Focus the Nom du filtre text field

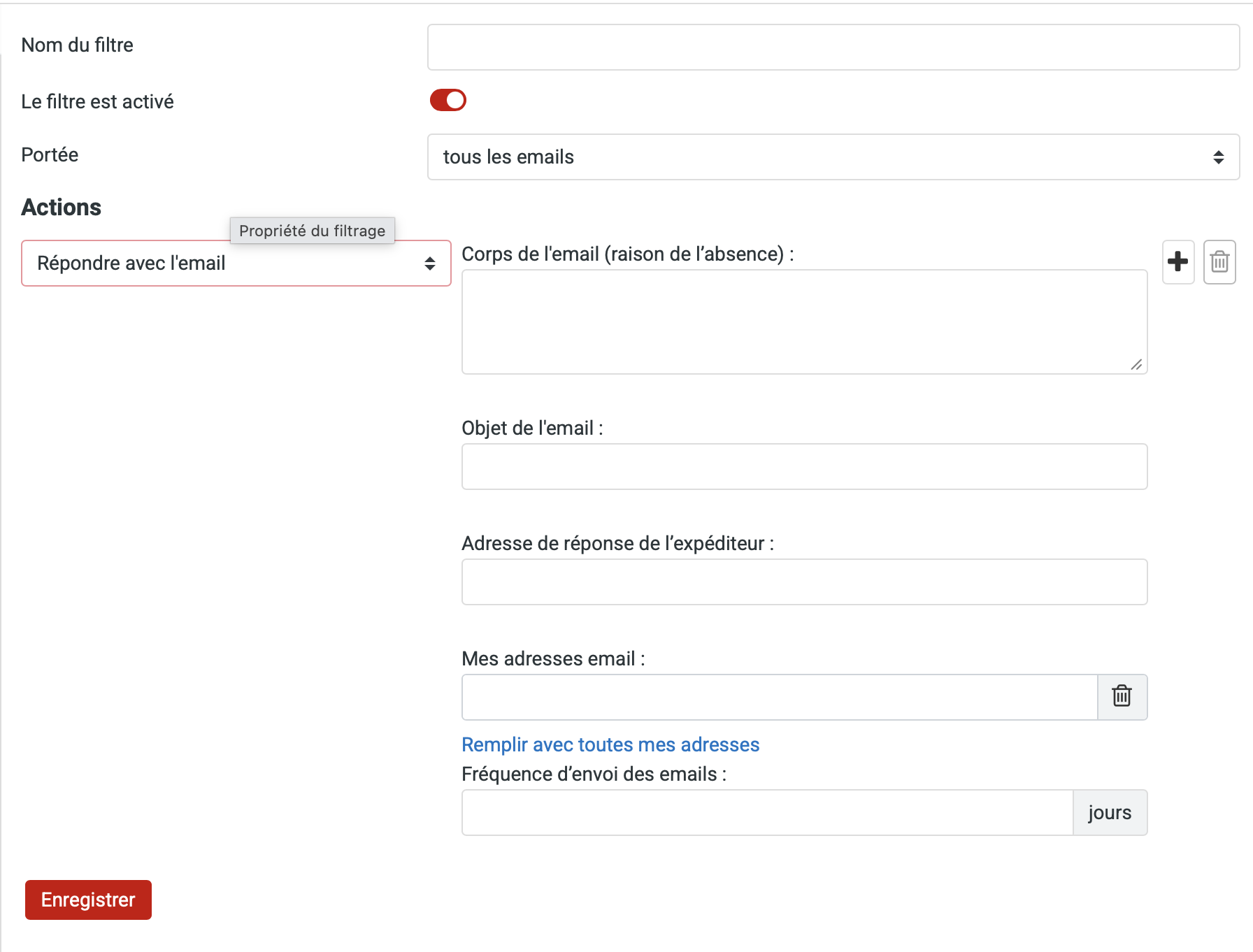click(x=833, y=47)
